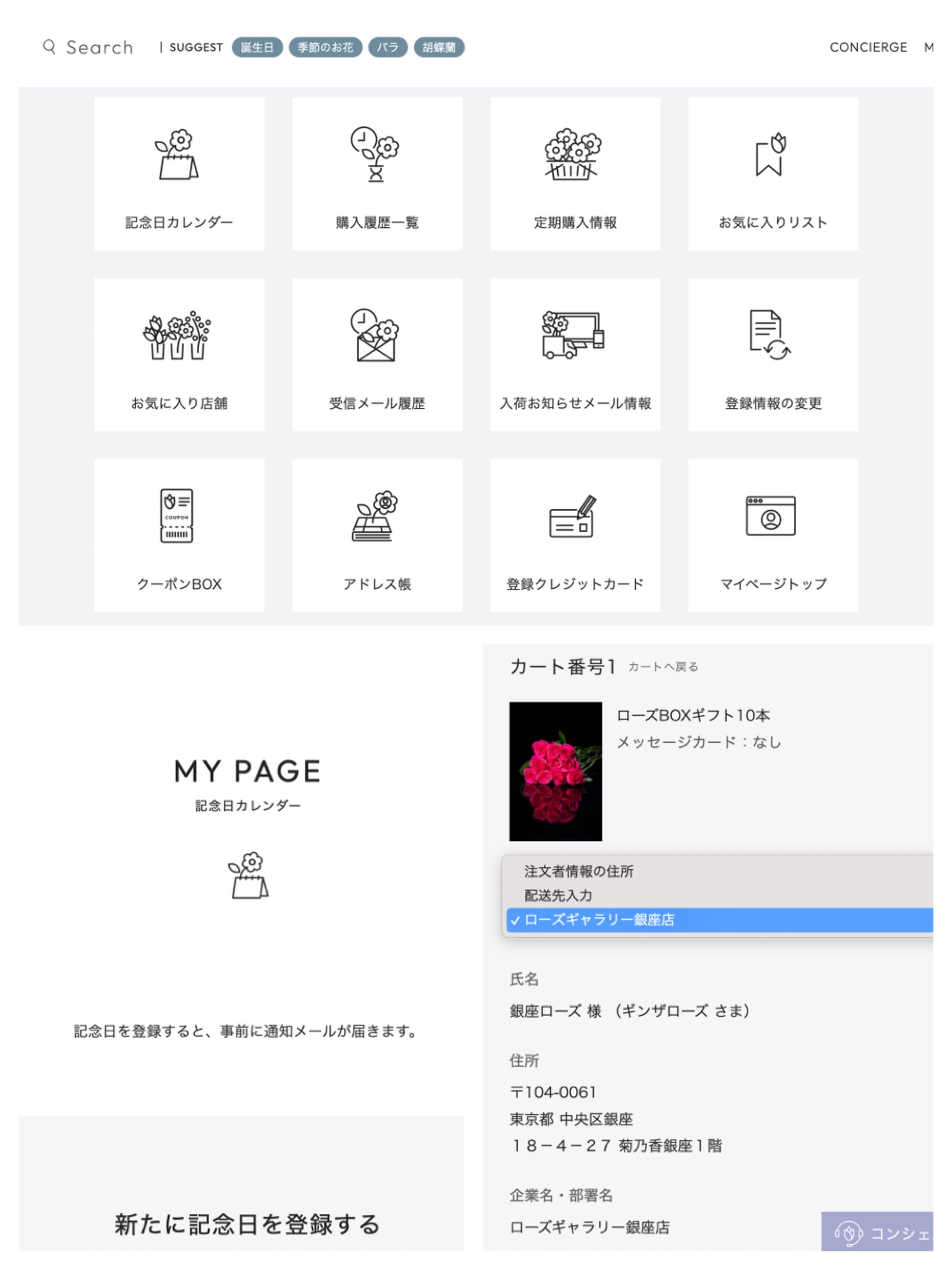Open the CONCIERGE menu item
952x1270 pixels.
(869, 47)
